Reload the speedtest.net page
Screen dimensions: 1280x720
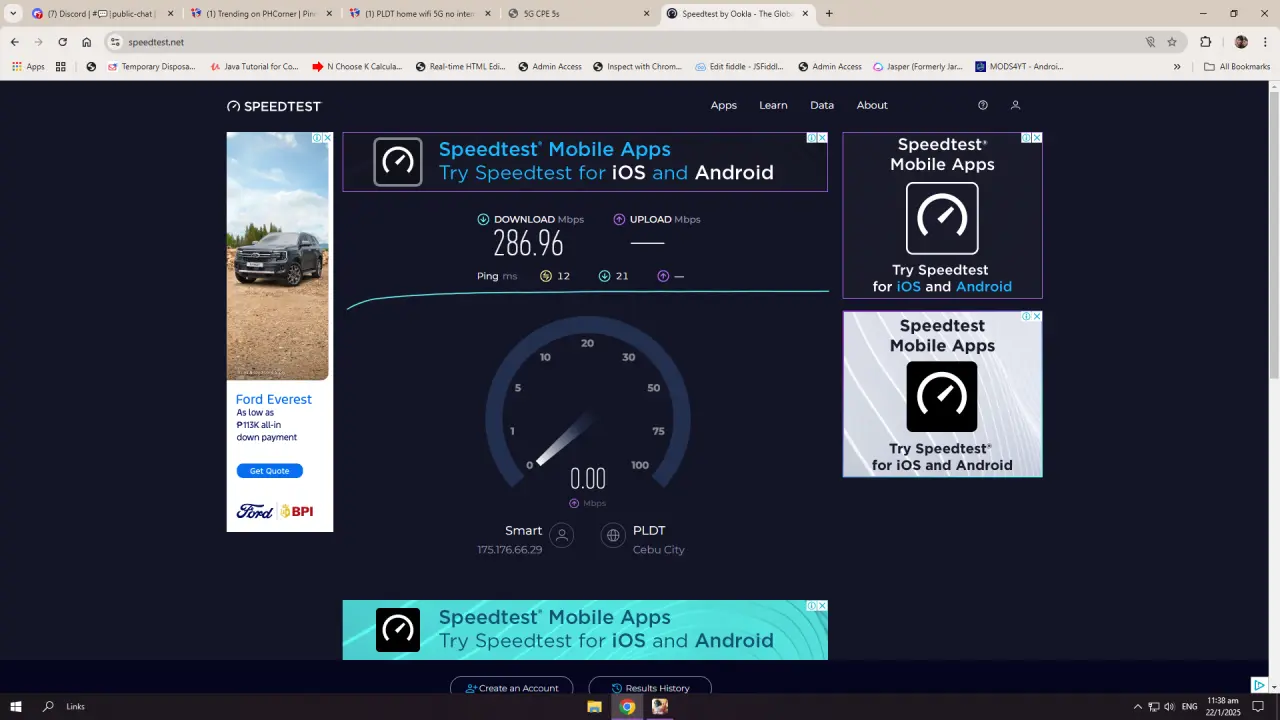(x=62, y=42)
